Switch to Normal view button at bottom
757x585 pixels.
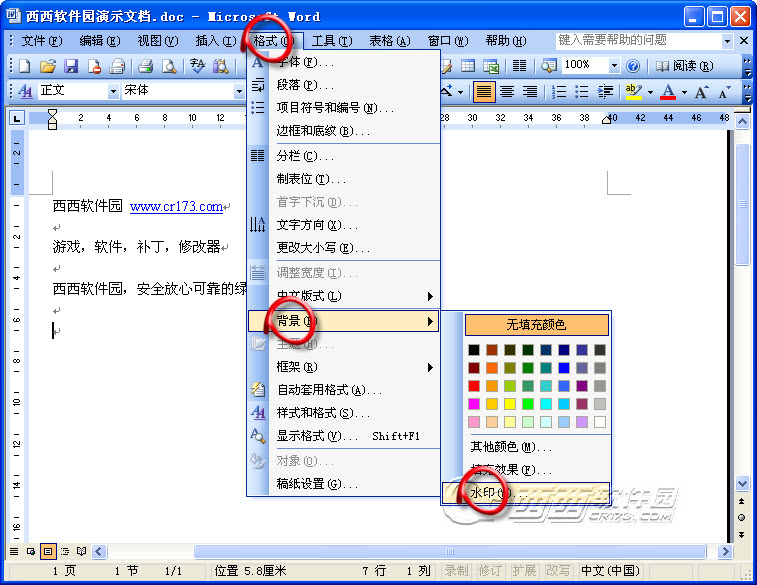(14, 551)
